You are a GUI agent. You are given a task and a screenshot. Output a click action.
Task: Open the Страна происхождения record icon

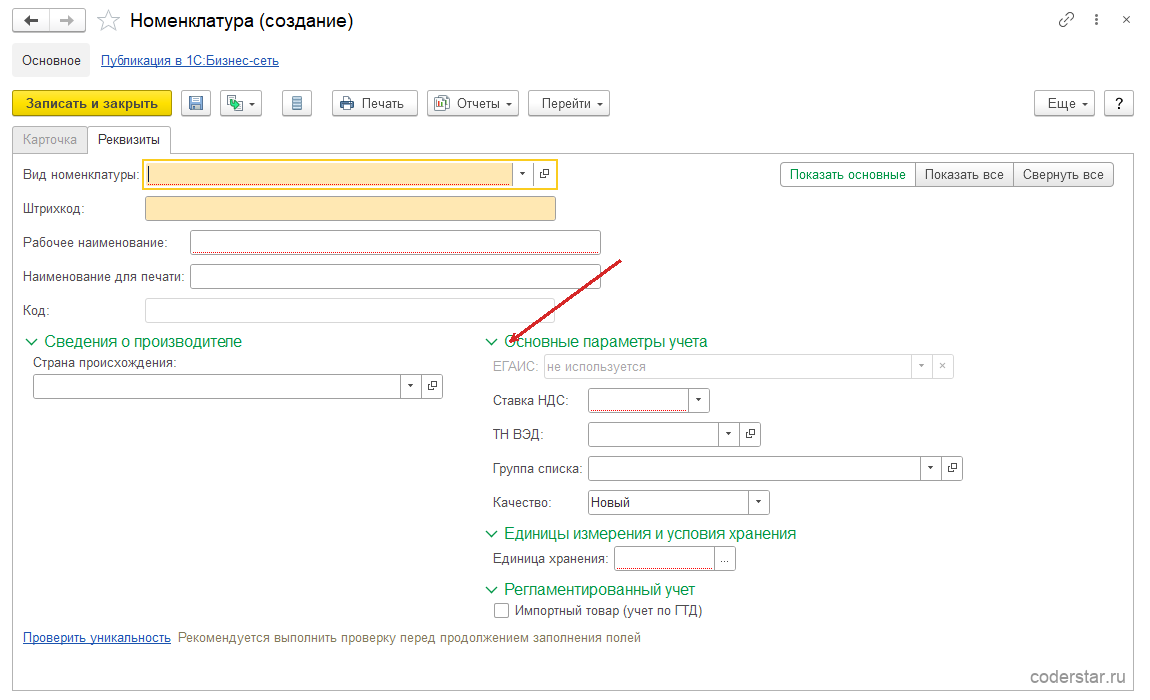click(433, 386)
